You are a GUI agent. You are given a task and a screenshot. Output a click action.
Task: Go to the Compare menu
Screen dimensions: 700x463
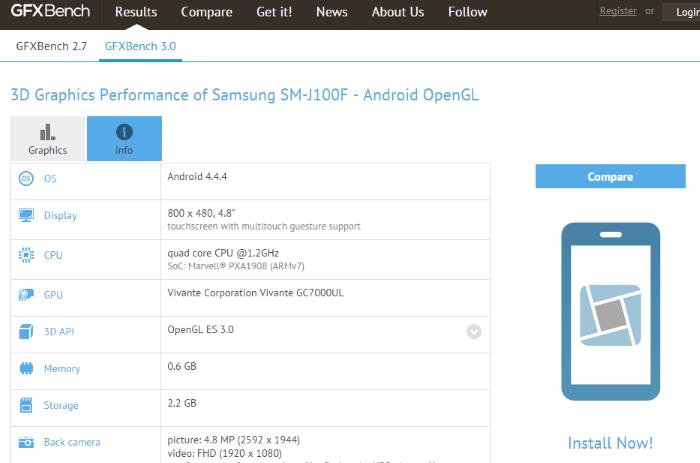[207, 12]
